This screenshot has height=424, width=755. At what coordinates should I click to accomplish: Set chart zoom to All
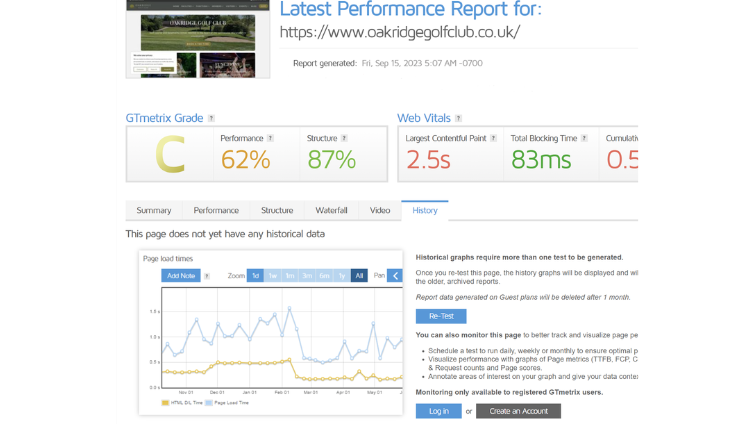tap(359, 276)
